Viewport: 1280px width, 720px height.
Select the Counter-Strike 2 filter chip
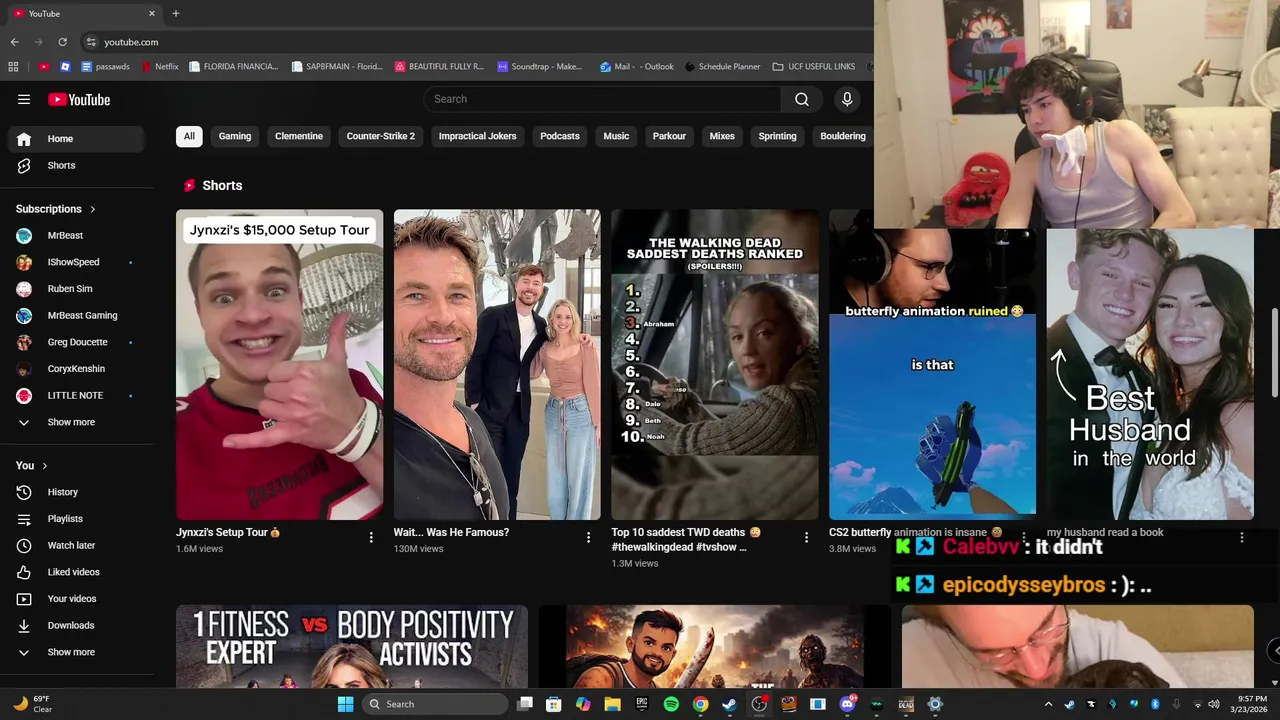click(380, 136)
